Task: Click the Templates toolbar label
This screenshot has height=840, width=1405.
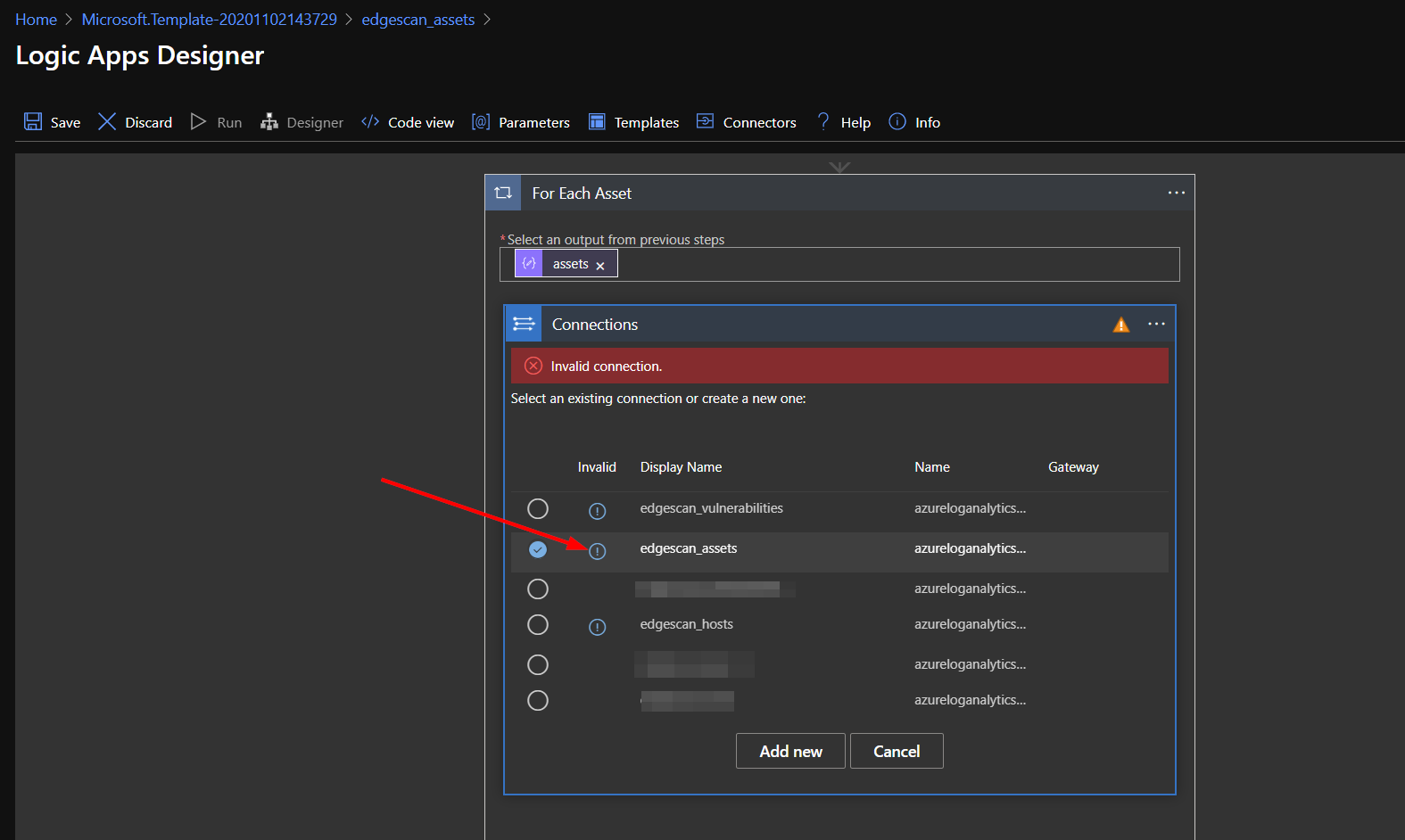Action: [647, 122]
